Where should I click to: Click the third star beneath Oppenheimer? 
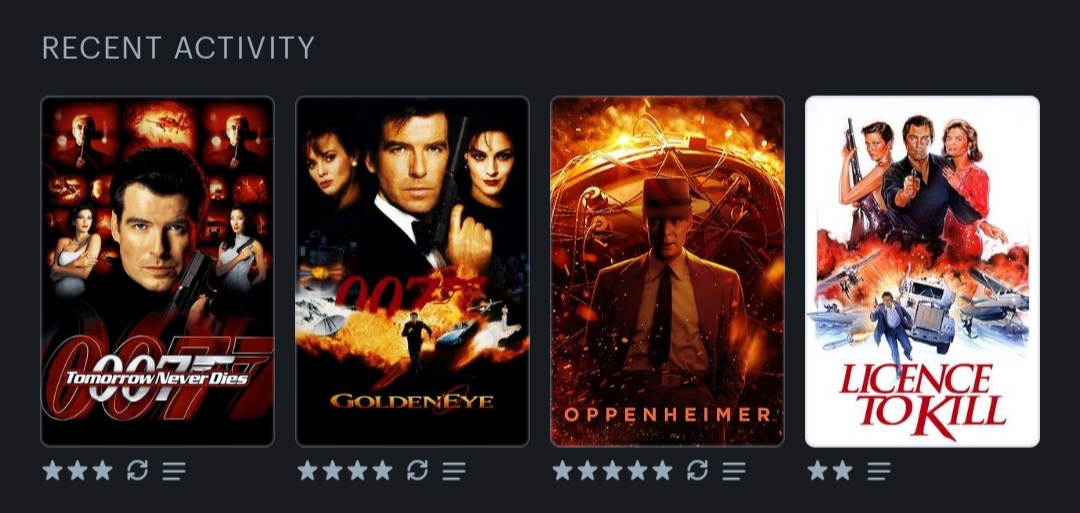612,470
